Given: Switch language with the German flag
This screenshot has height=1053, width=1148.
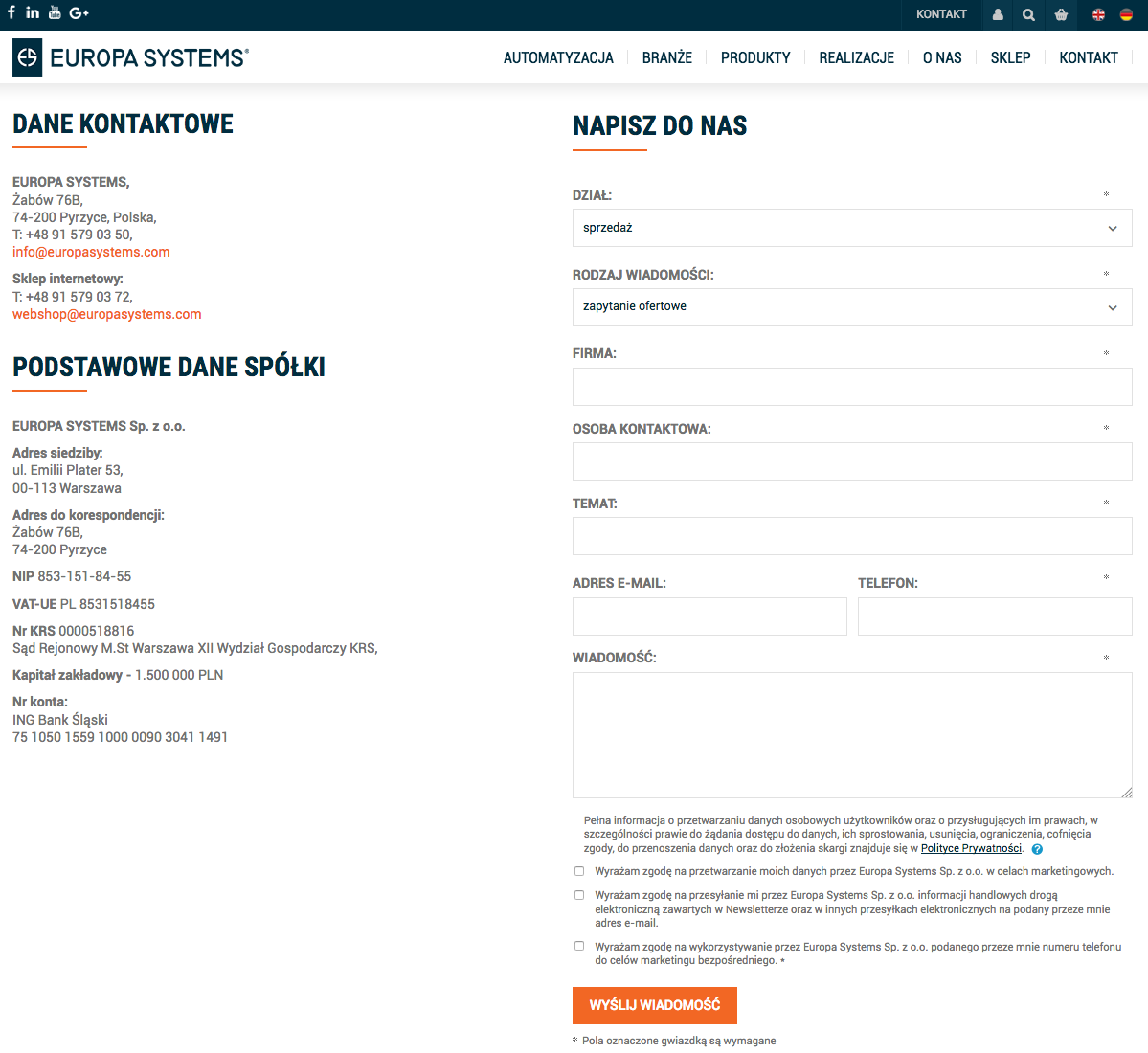Looking at the screenshot, I should [x=1126, y=14].
